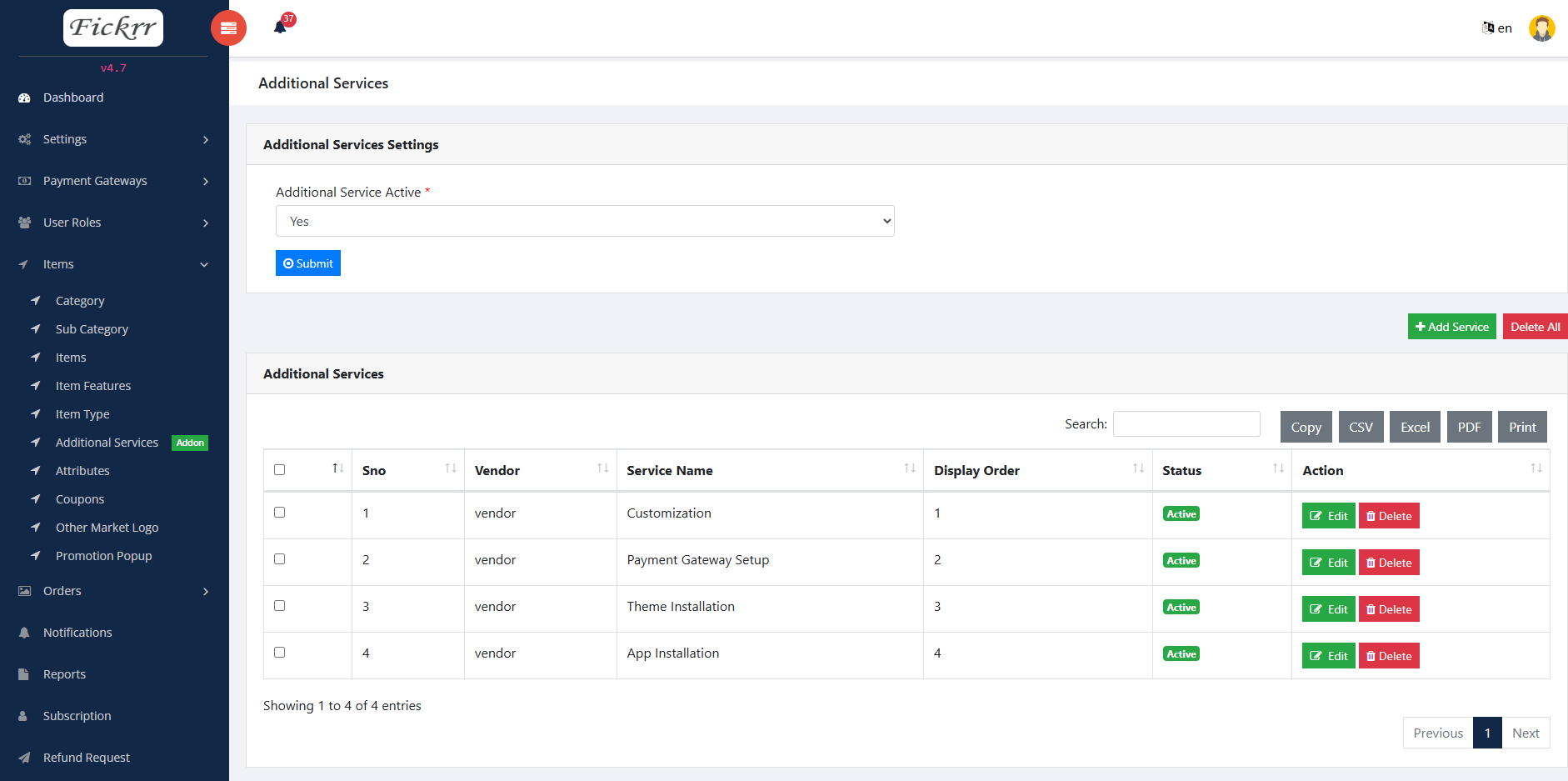Click the red sidebar menu toggle icon
The width and height of the screenshot is (1568, 781).
tap(228, 28)
